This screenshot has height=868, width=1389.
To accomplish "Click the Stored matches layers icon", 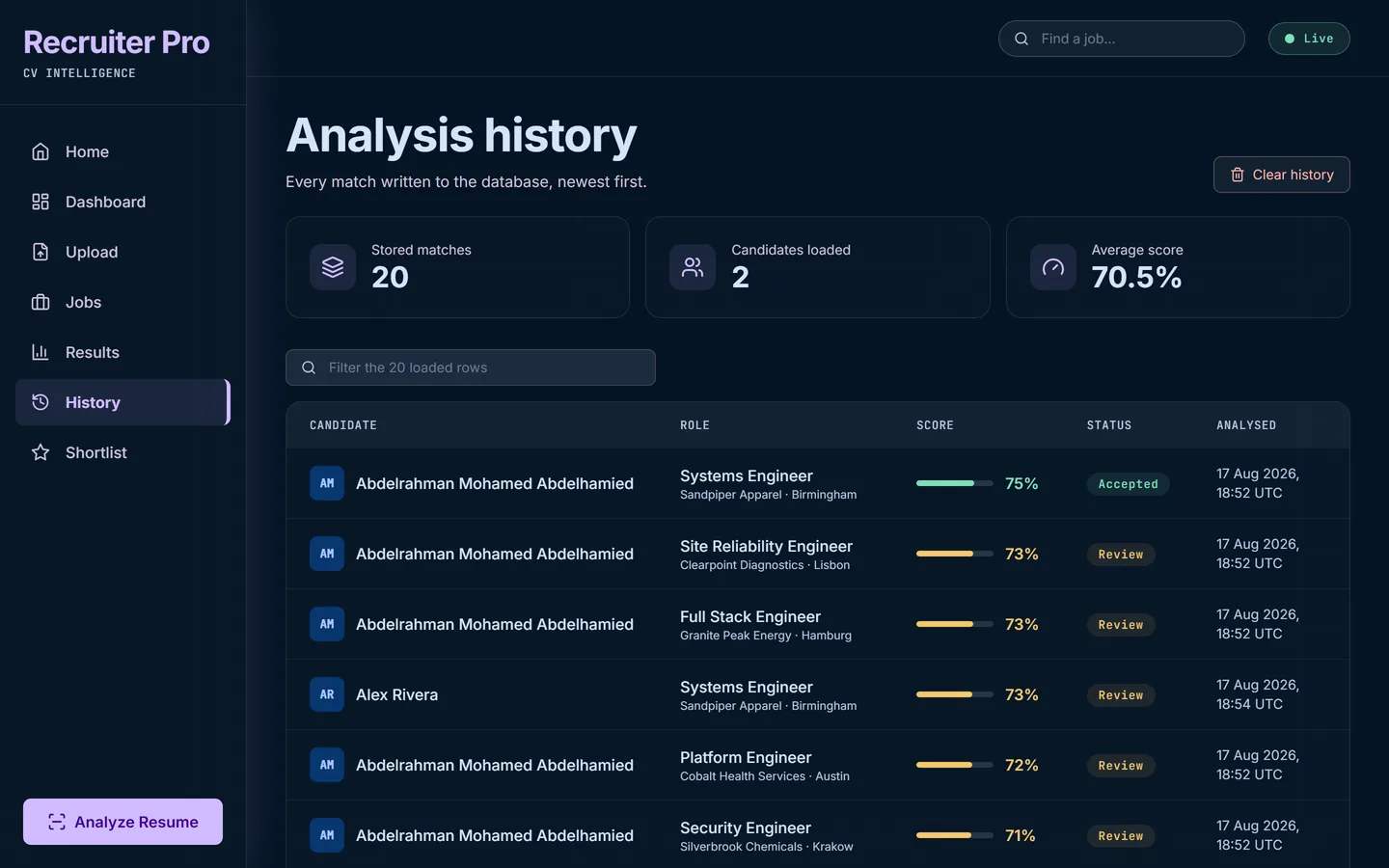I will pyautogui.click(x=333, y=267).
